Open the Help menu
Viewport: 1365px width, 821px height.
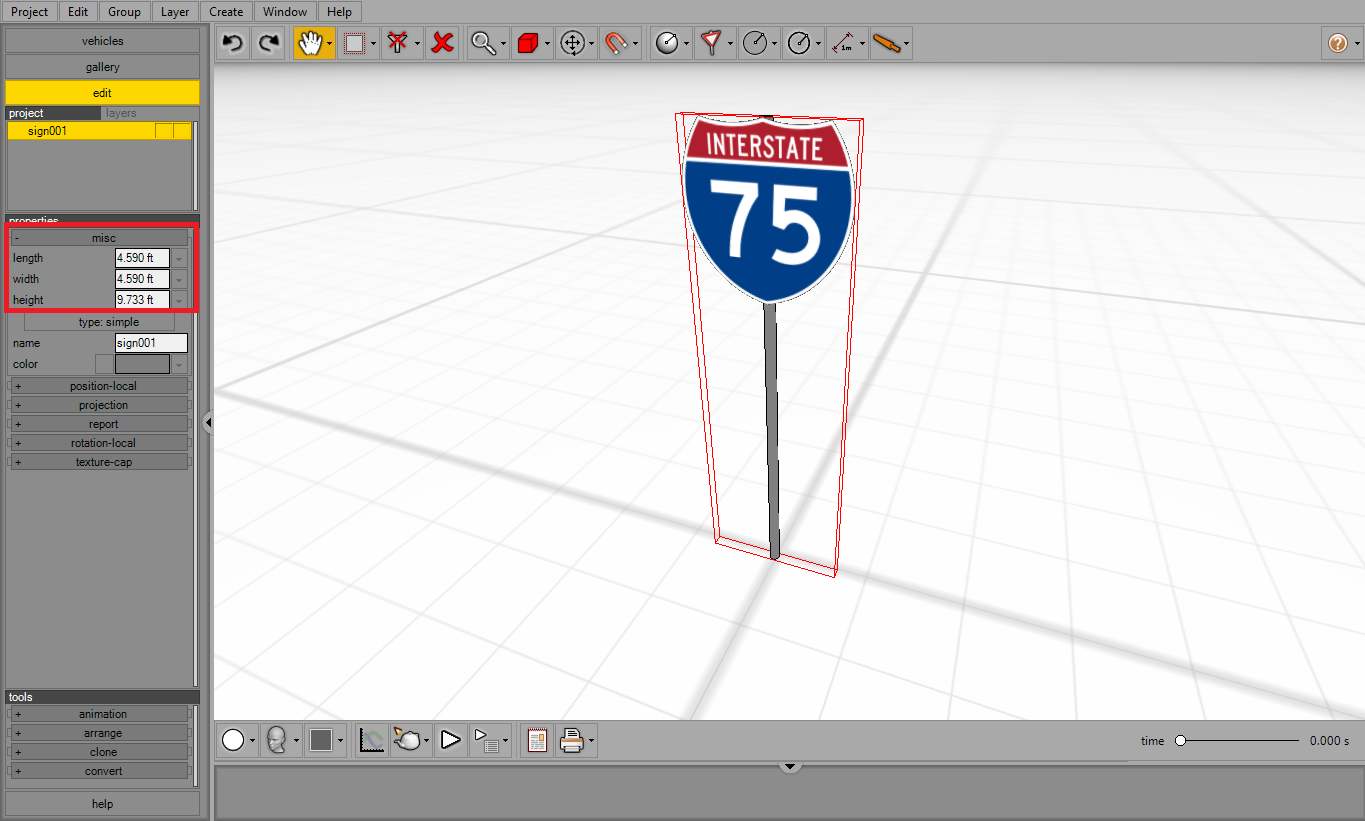[x=339, y=12]
